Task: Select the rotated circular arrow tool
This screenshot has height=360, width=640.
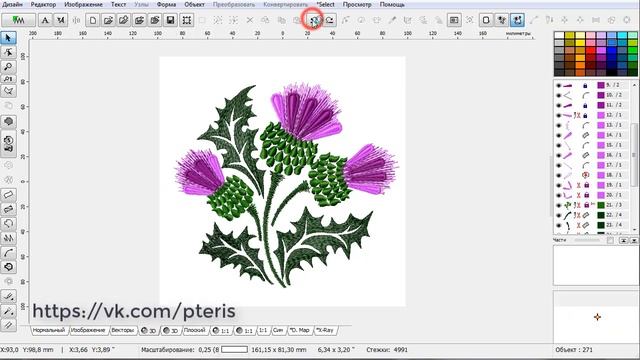Action: tap(9, 223)
